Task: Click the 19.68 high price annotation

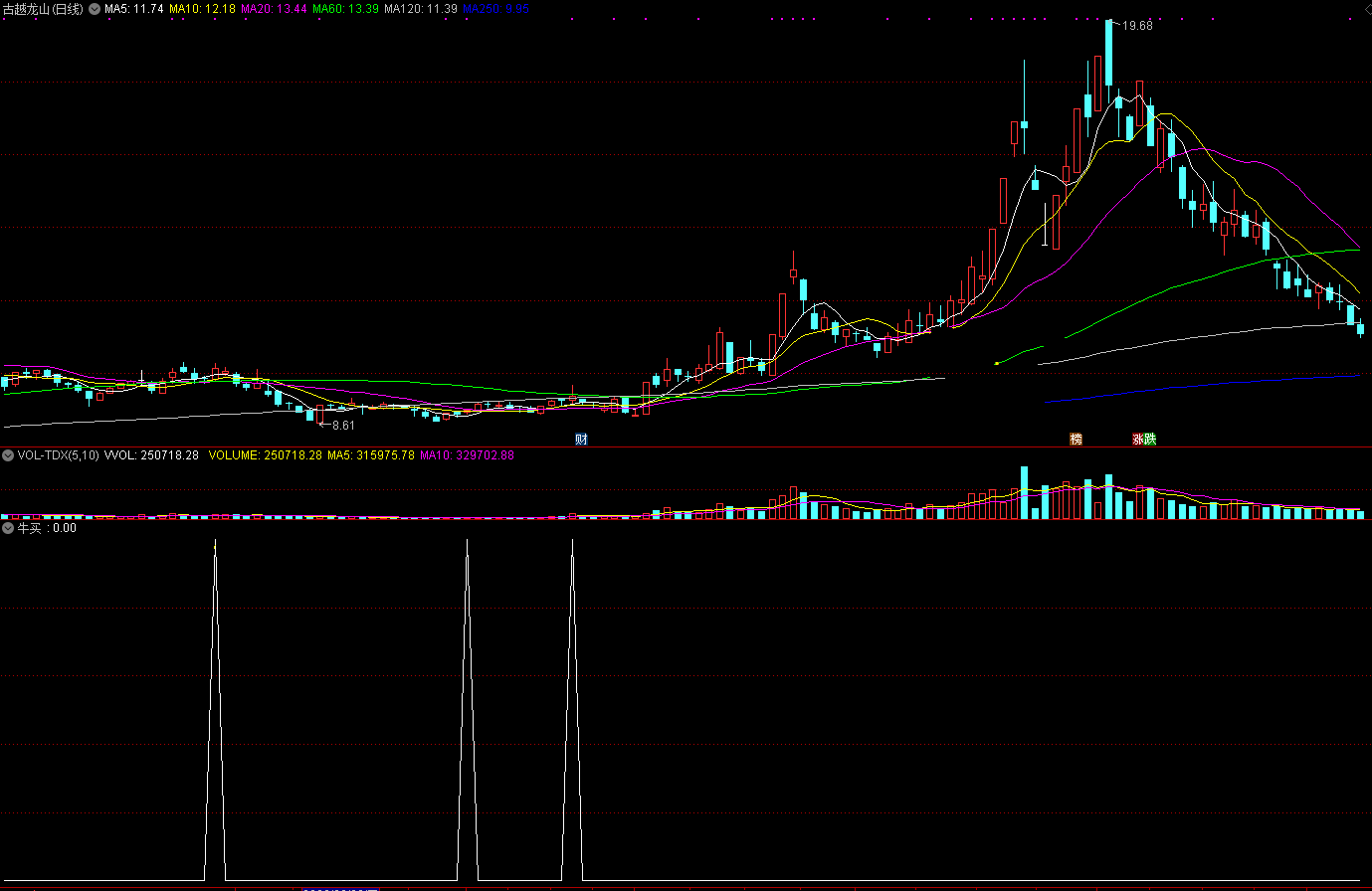Action: pos(1137,26)
